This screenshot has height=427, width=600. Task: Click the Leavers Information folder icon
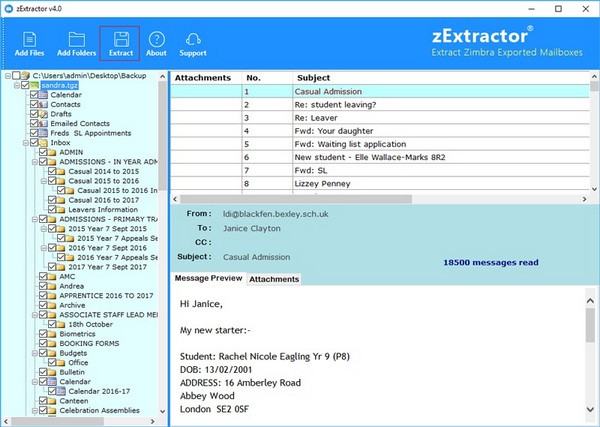(62, 209)
